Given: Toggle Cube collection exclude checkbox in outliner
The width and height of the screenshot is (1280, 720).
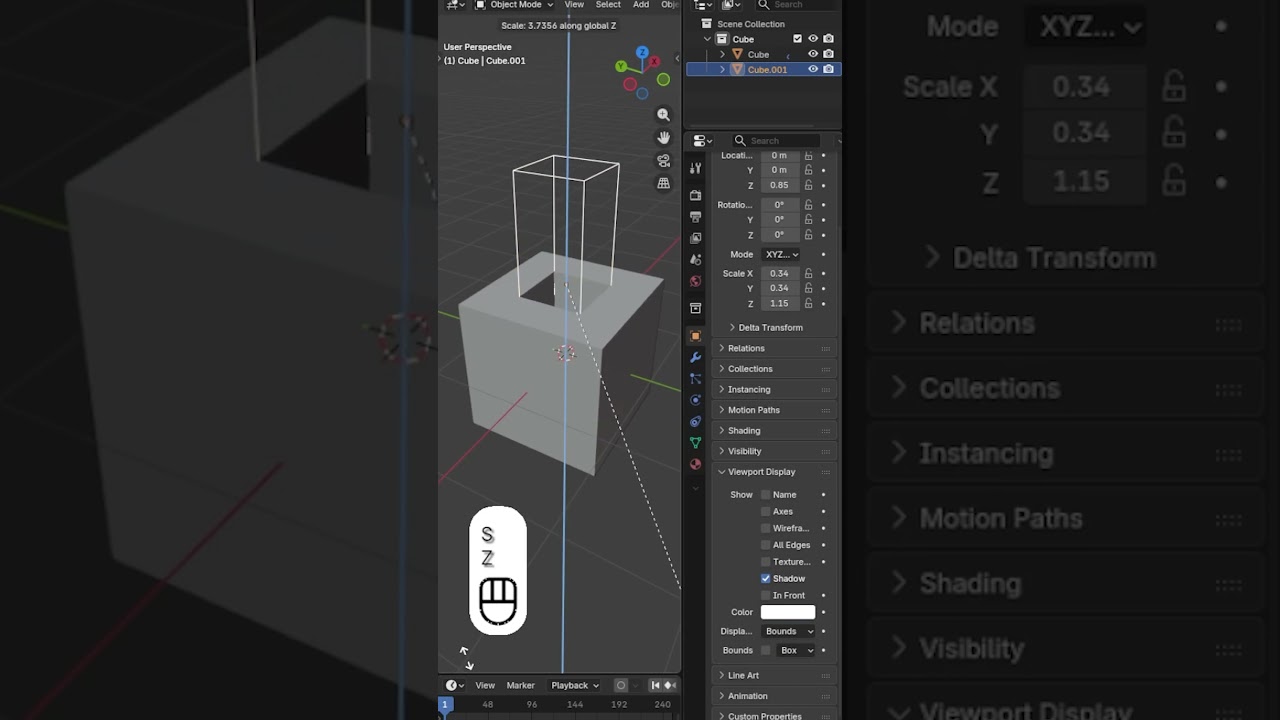Looking at the screenshot, I should (797, 39).
